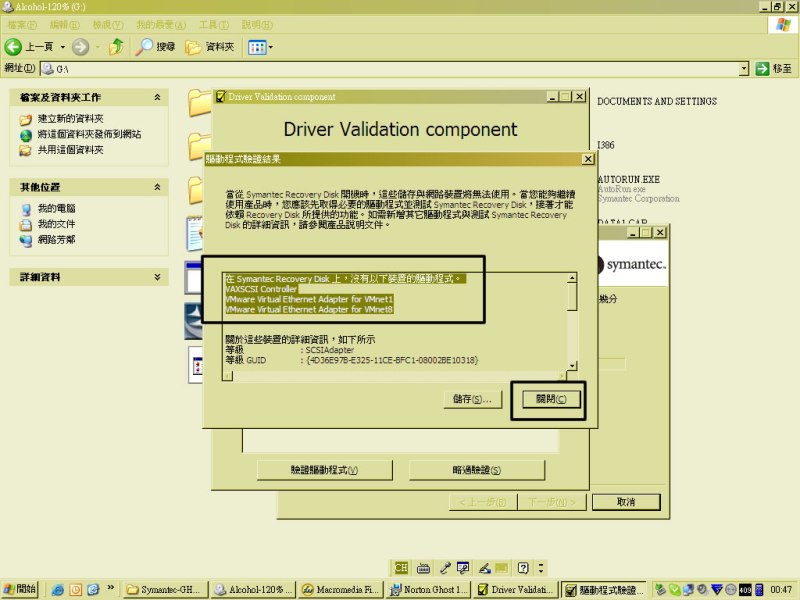
Task: Select VMware Virtual Ethernet Adapter for VMnet8 line
Action: point(309,310)
